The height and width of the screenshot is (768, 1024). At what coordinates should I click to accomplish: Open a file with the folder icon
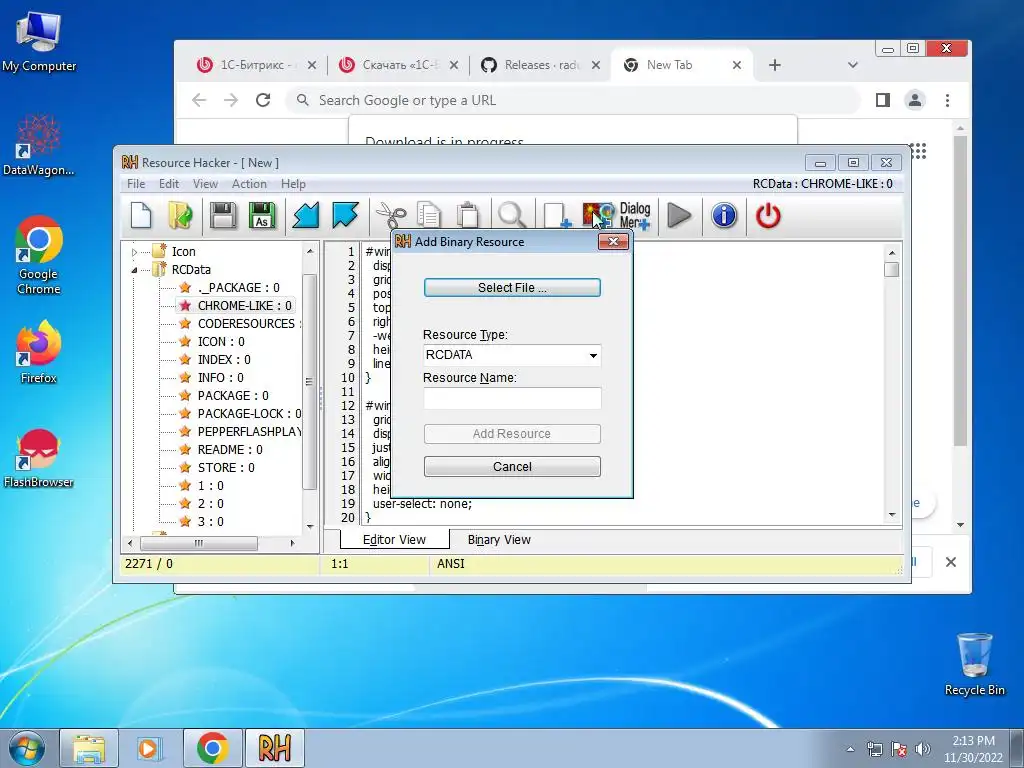pyautogui.click(x=180, y=216)
